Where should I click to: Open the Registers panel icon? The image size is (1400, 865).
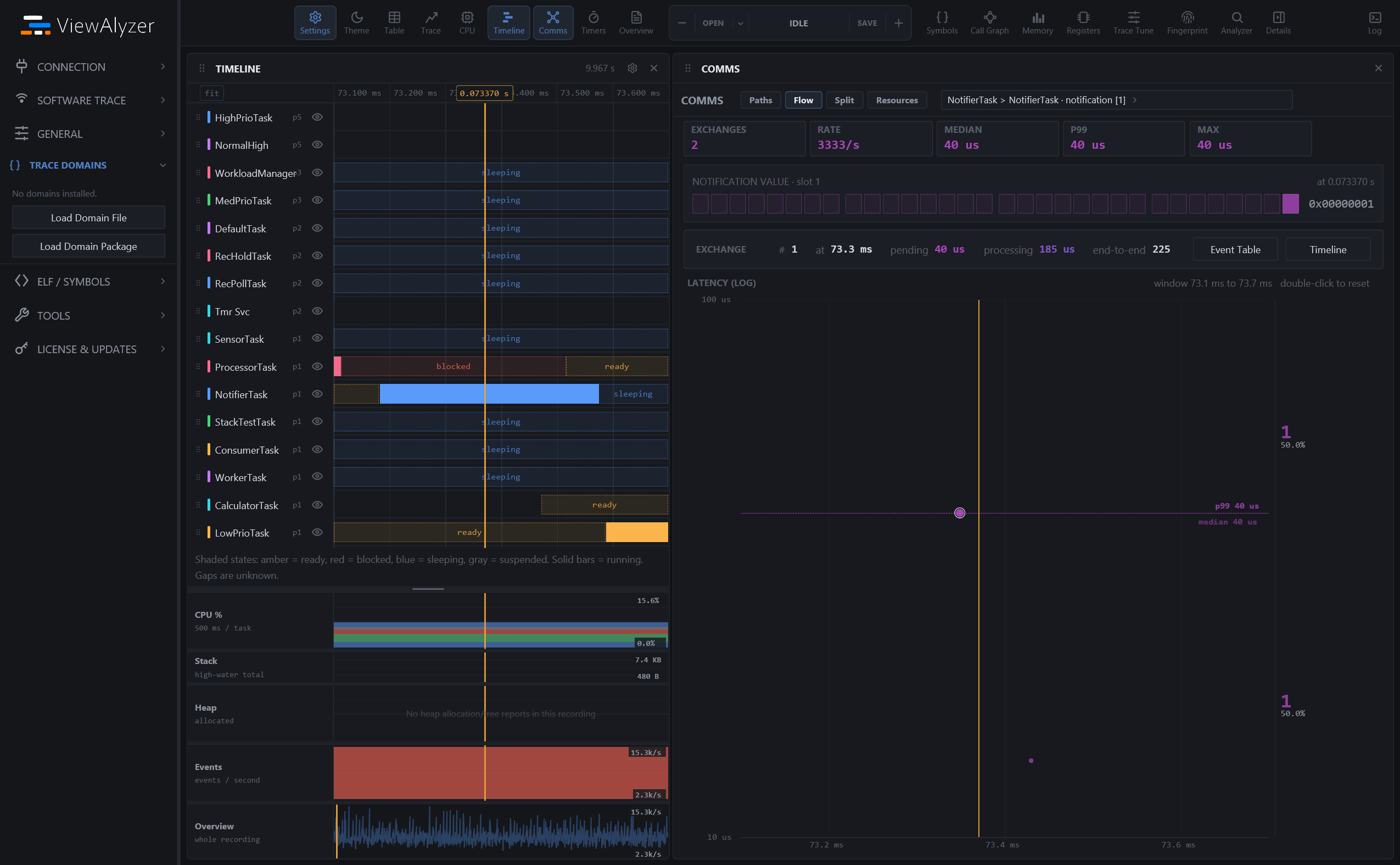1083,23
